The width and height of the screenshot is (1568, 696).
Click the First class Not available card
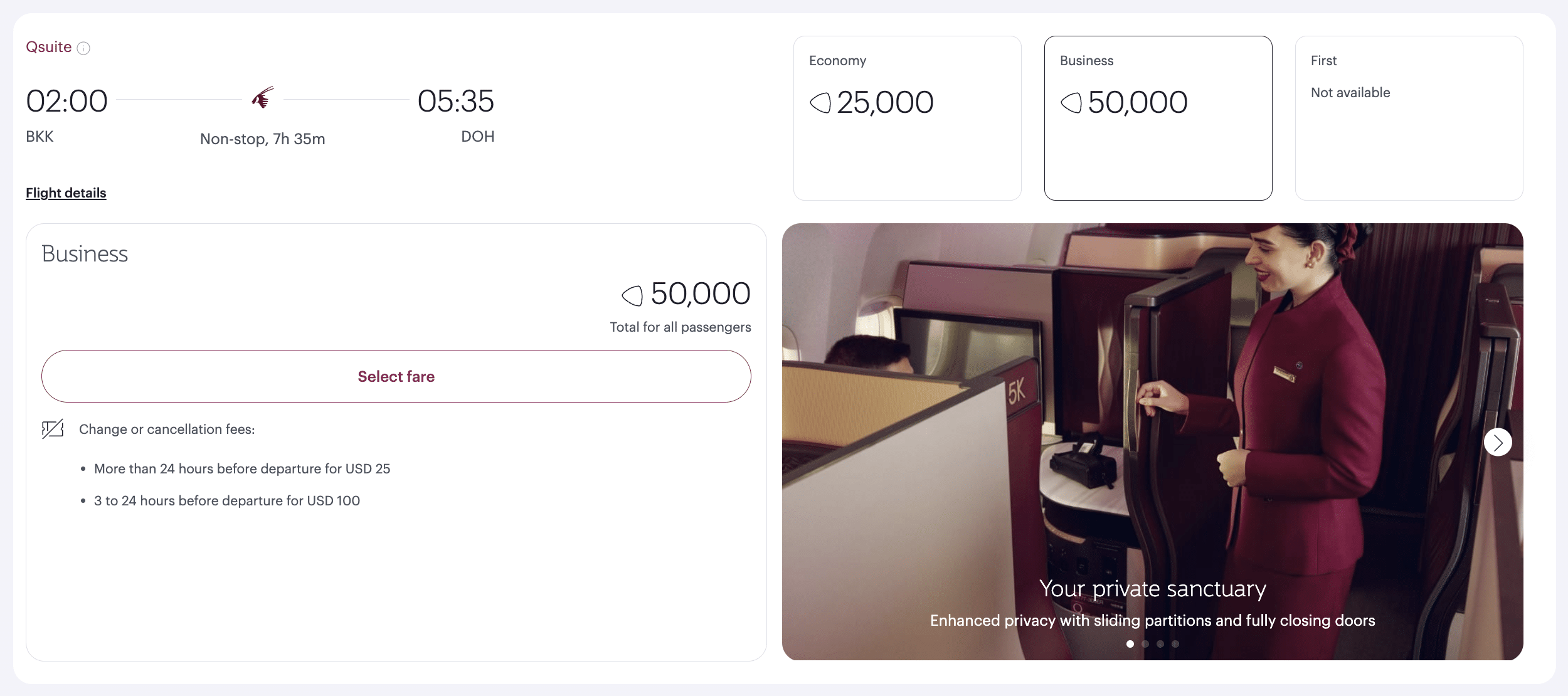[x=1409, y=118]
